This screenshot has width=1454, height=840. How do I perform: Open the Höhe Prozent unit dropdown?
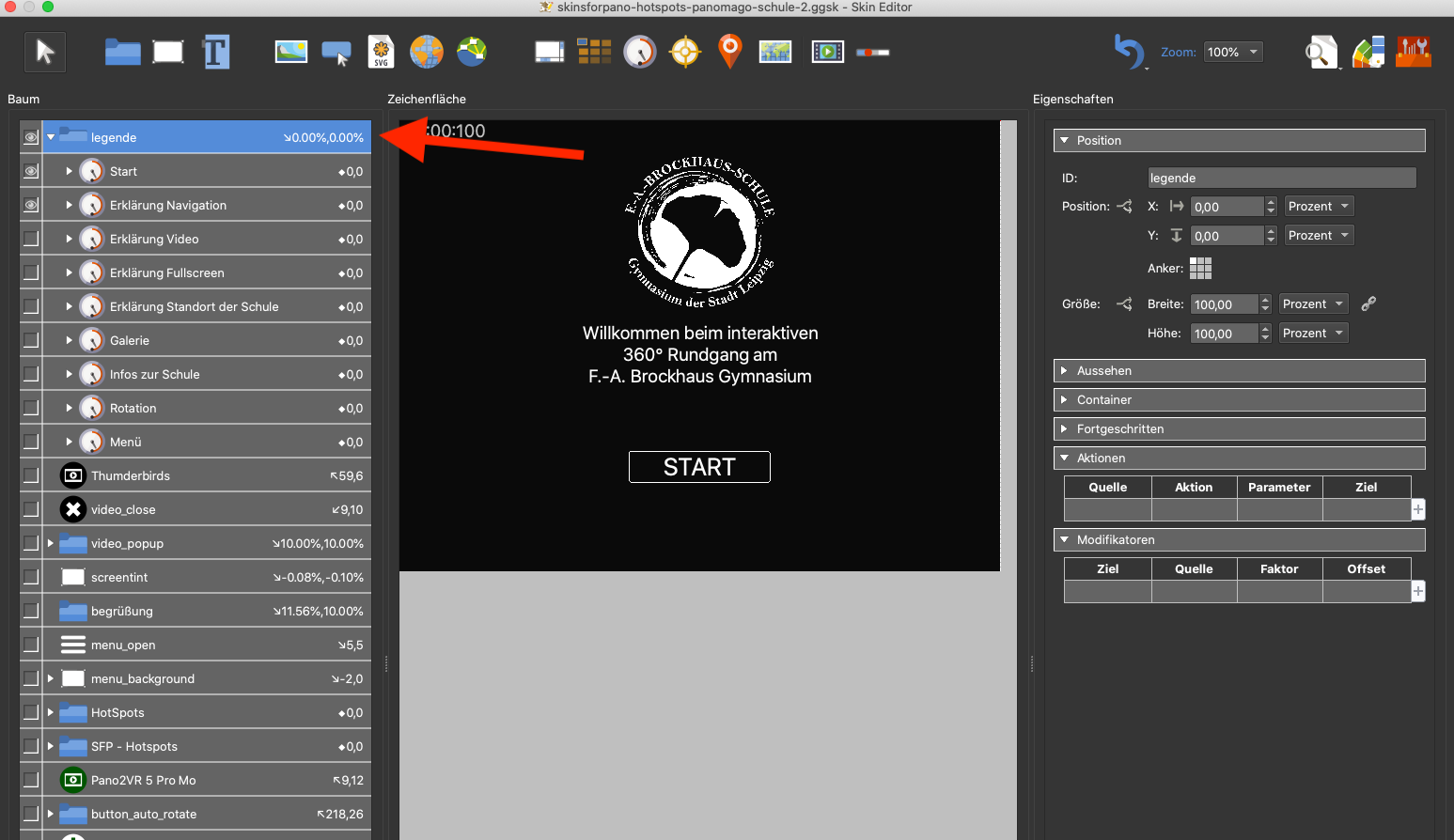[x=1313, y=333]
